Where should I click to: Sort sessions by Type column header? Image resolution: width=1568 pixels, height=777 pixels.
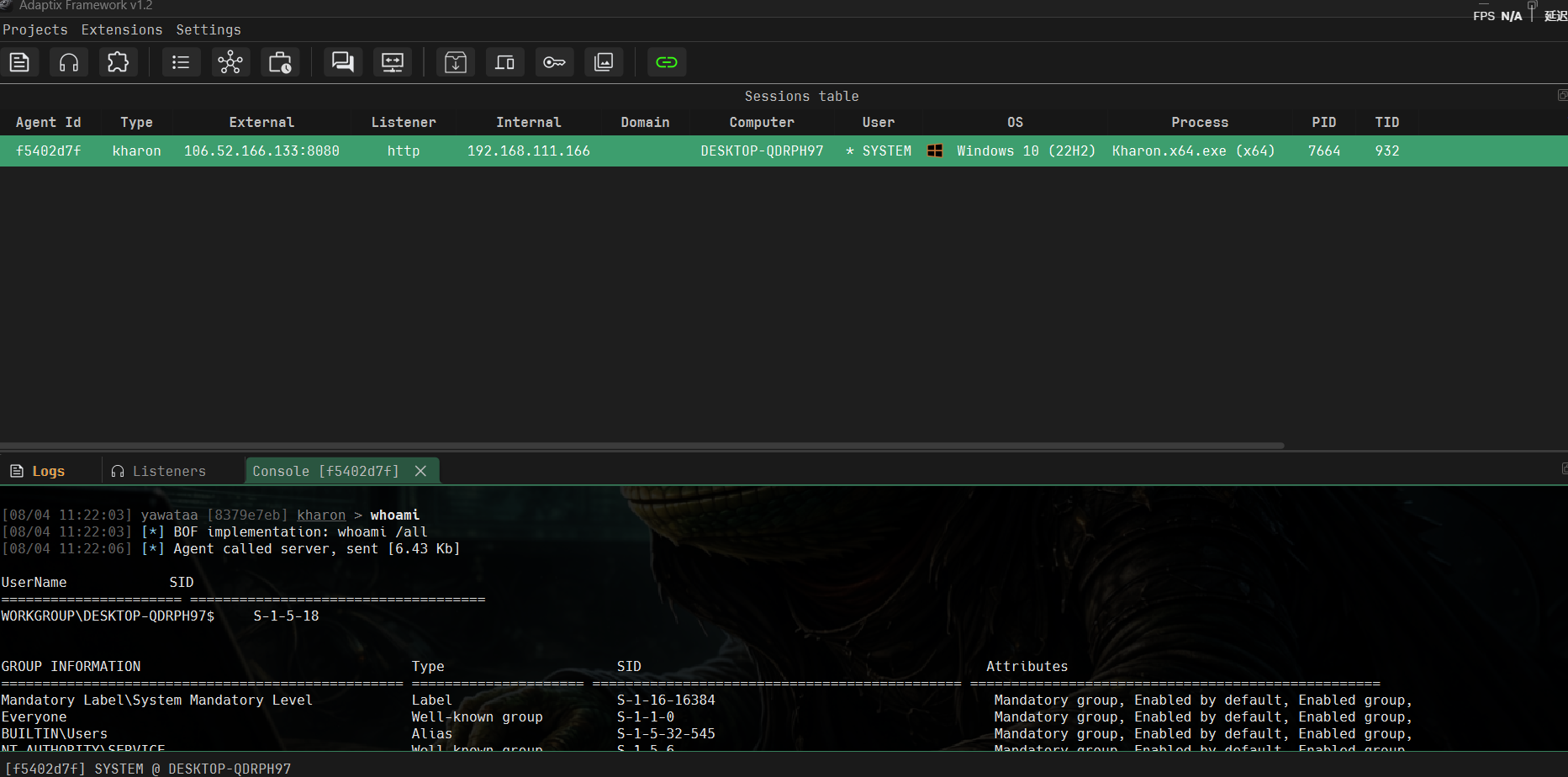[136, 123]
